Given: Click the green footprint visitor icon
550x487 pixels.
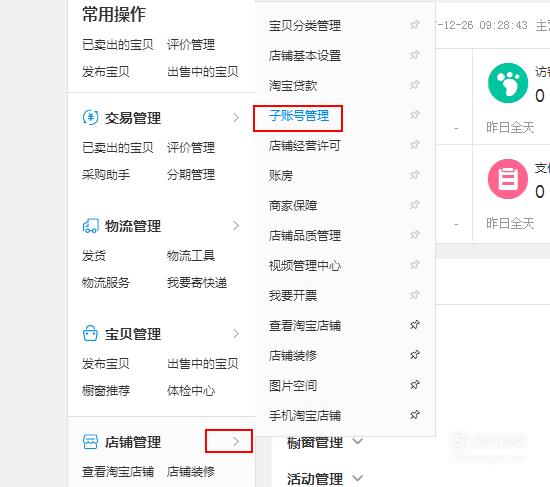Looking at the screenshot, I should 508,83.
